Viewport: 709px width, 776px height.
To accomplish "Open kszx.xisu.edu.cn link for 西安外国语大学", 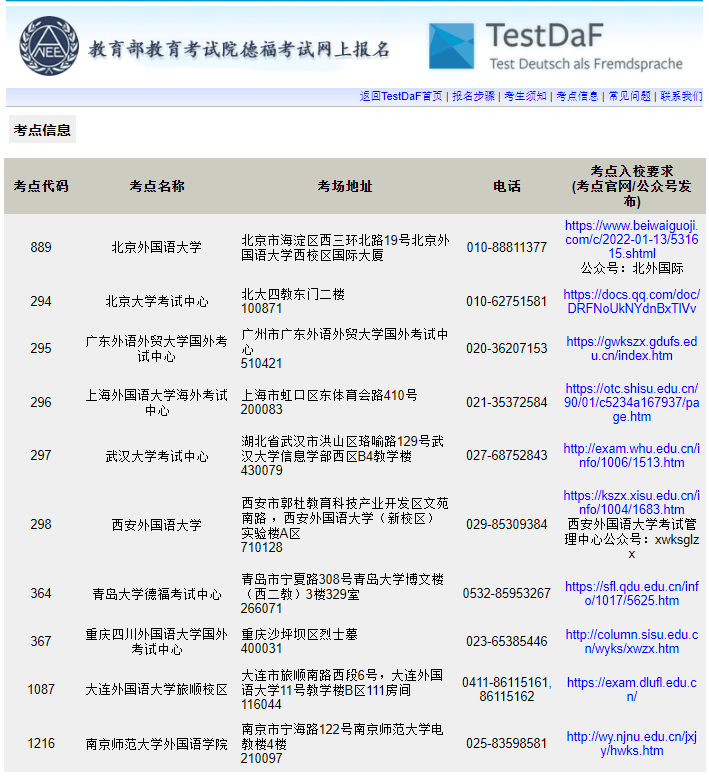I will pos(631,502).
